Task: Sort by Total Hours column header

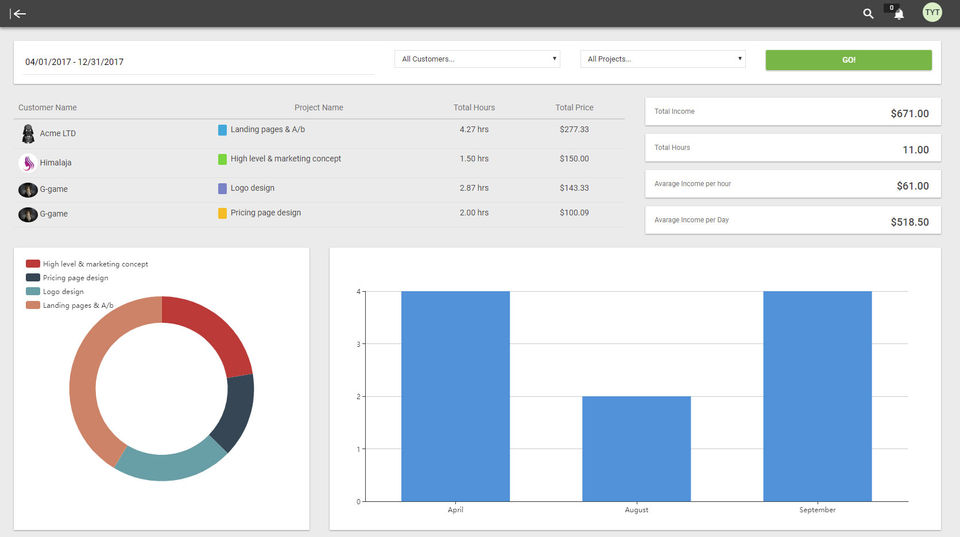Action: click(x=474, y=108)
